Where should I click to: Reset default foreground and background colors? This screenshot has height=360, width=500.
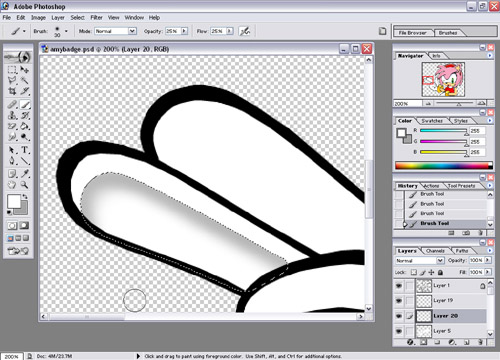point(9,212)
